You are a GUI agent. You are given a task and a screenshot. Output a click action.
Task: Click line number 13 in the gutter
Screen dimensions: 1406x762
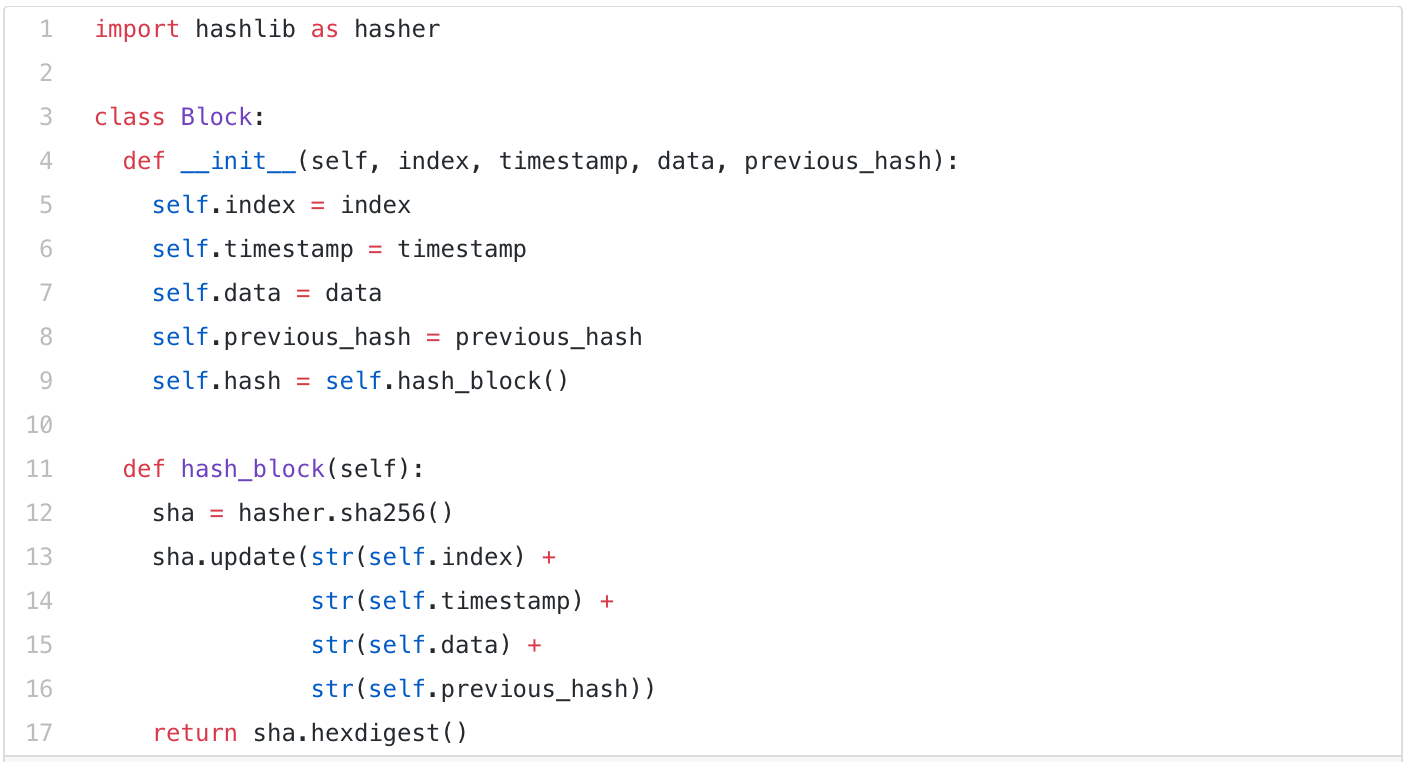pos(40,557)
